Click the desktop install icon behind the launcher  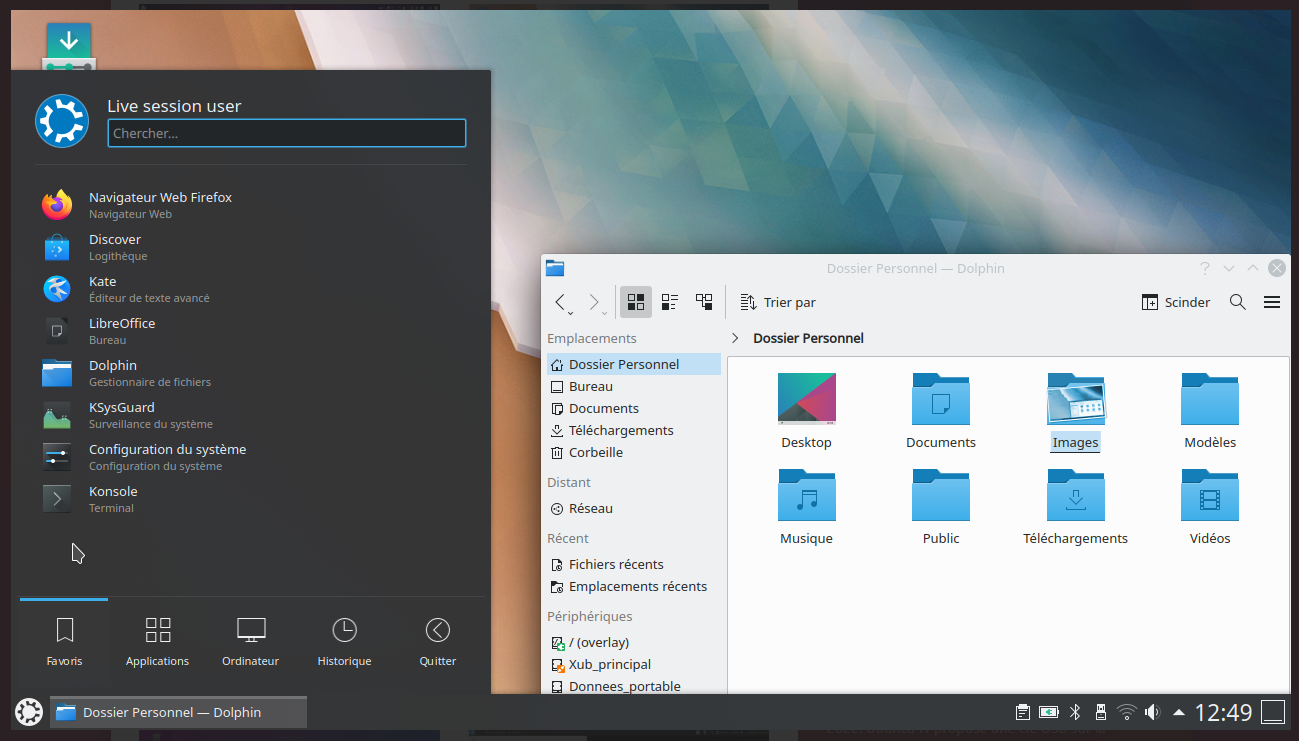point(69,47)
